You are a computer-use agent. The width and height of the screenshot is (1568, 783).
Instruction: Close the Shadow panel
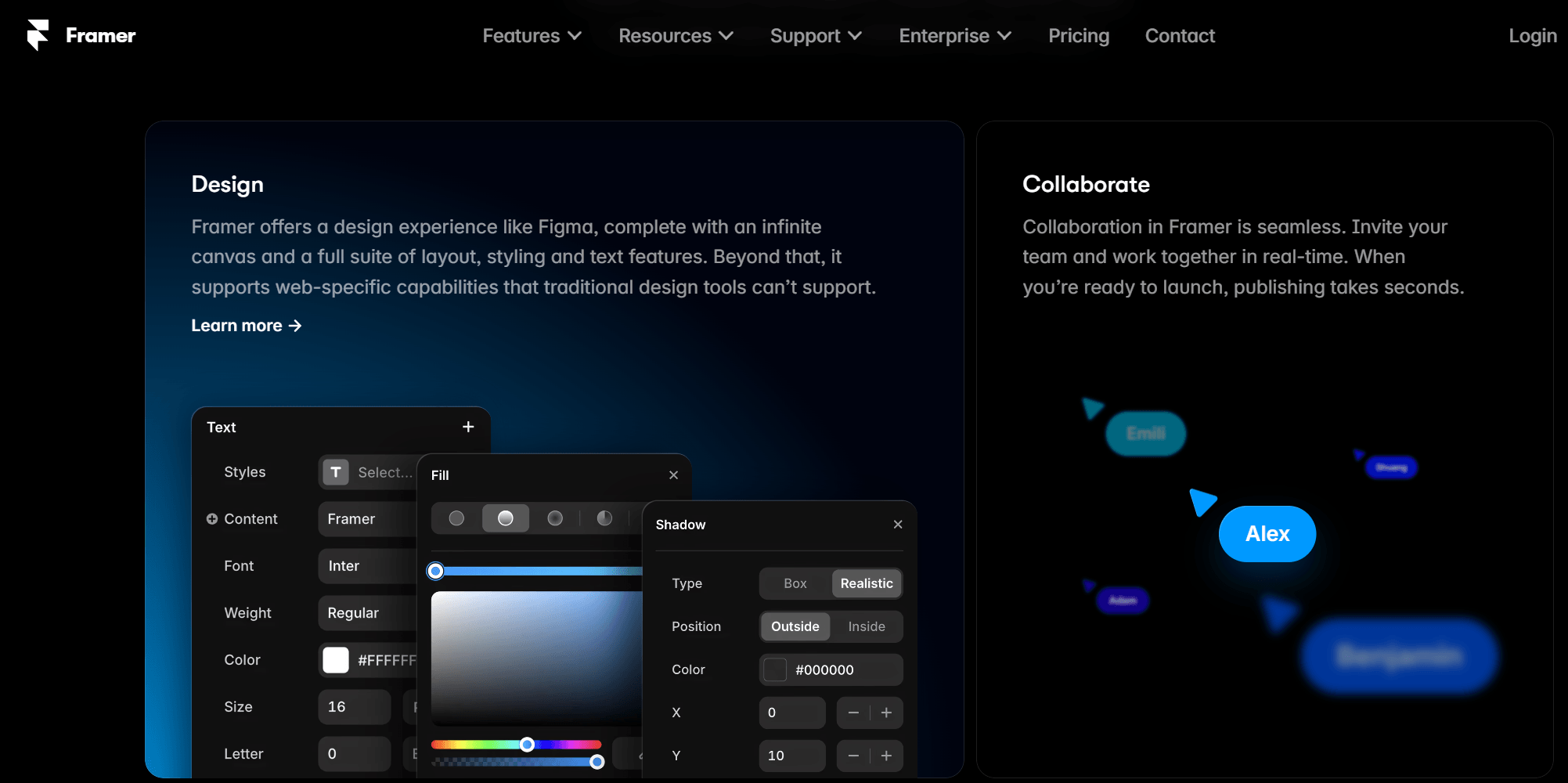coord(898,525)
